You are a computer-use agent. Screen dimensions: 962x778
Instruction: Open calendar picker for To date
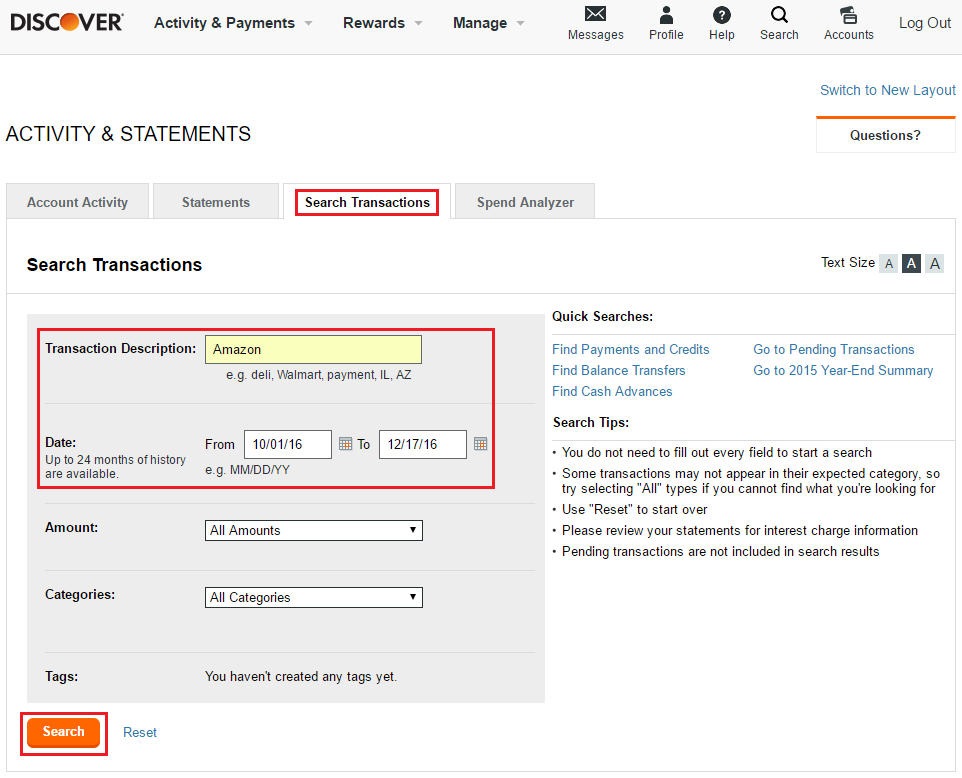tap(480, 444)
